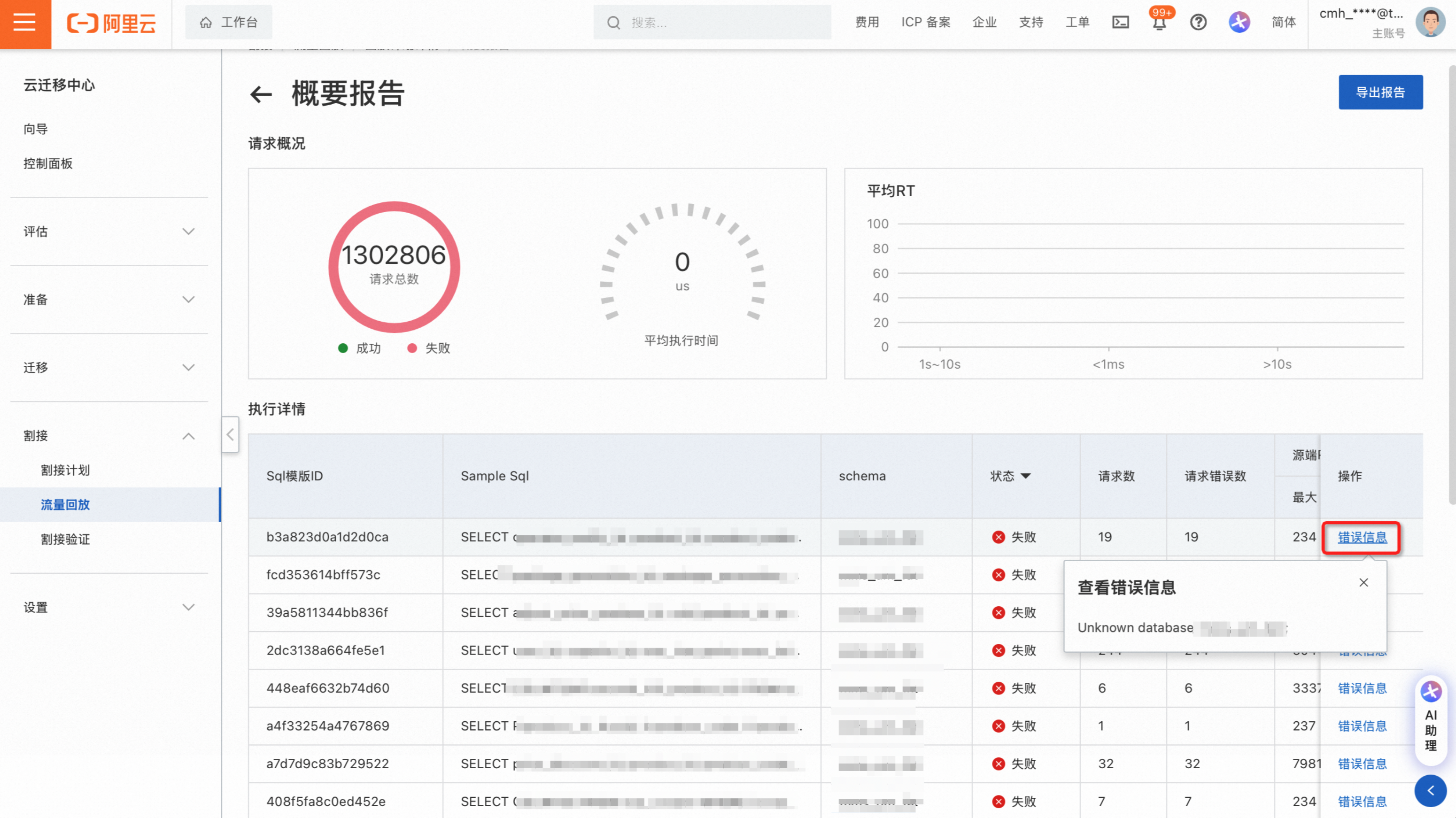The image size is (1456, 818).
Task: Select Sql ID 2dc3138a664fe5e1 cell
Action: coord(345,651)
